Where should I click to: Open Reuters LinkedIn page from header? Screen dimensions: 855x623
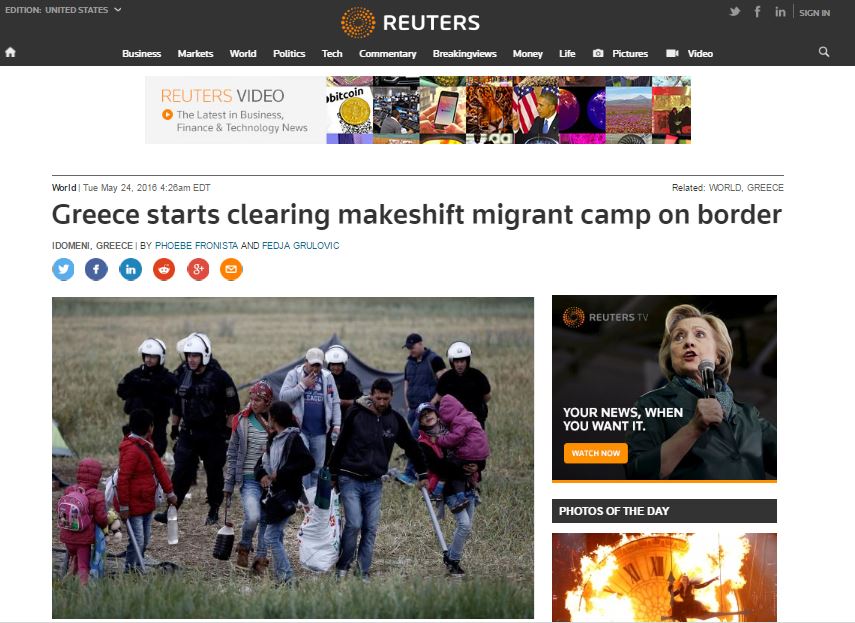coord(780,12)
